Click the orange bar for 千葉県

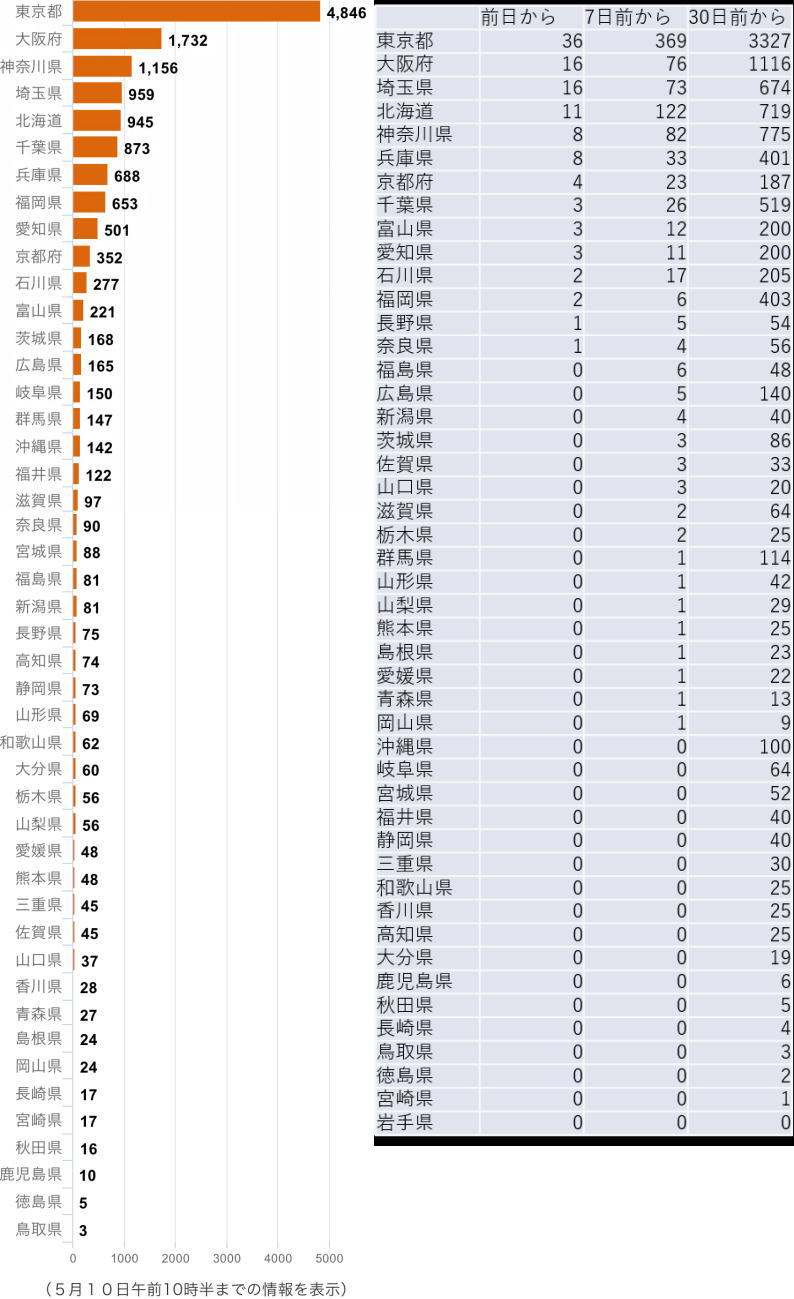pyautogui.click(x=95, y=147)
